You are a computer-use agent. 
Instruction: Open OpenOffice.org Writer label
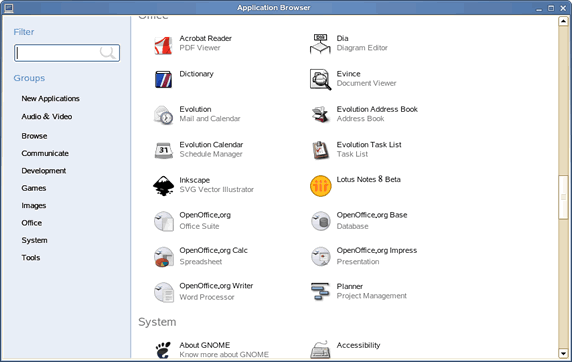coord(216,286)
